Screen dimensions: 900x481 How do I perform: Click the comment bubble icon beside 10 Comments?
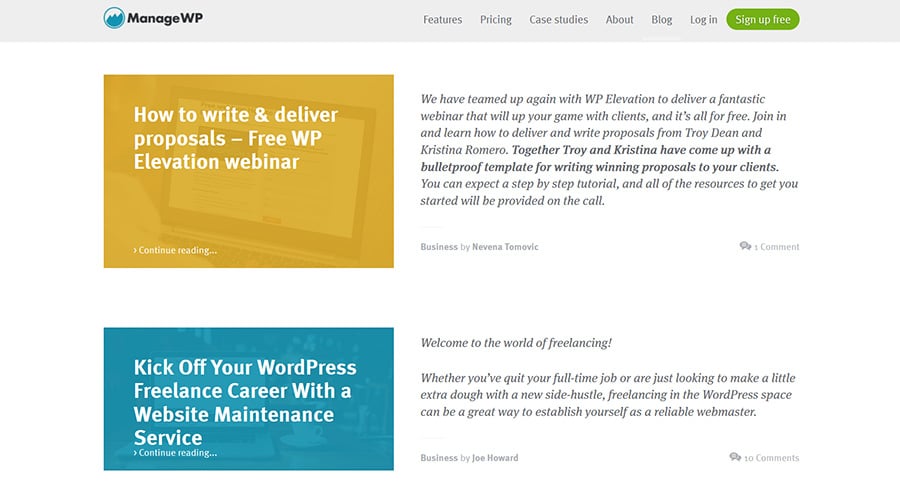point(735,457)
